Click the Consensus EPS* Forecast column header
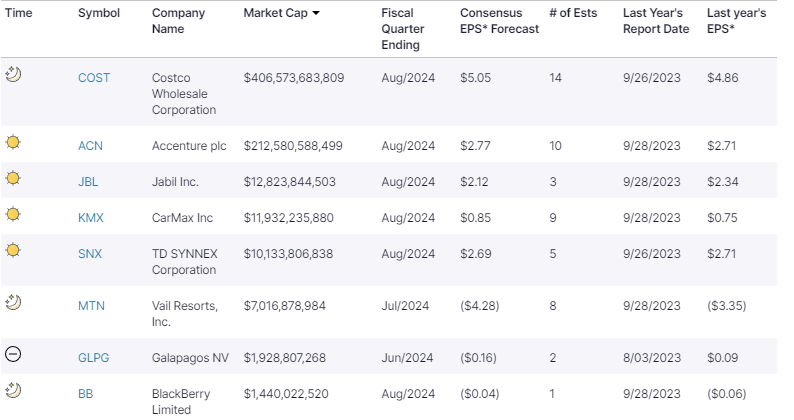 click(x=499, y=21)
